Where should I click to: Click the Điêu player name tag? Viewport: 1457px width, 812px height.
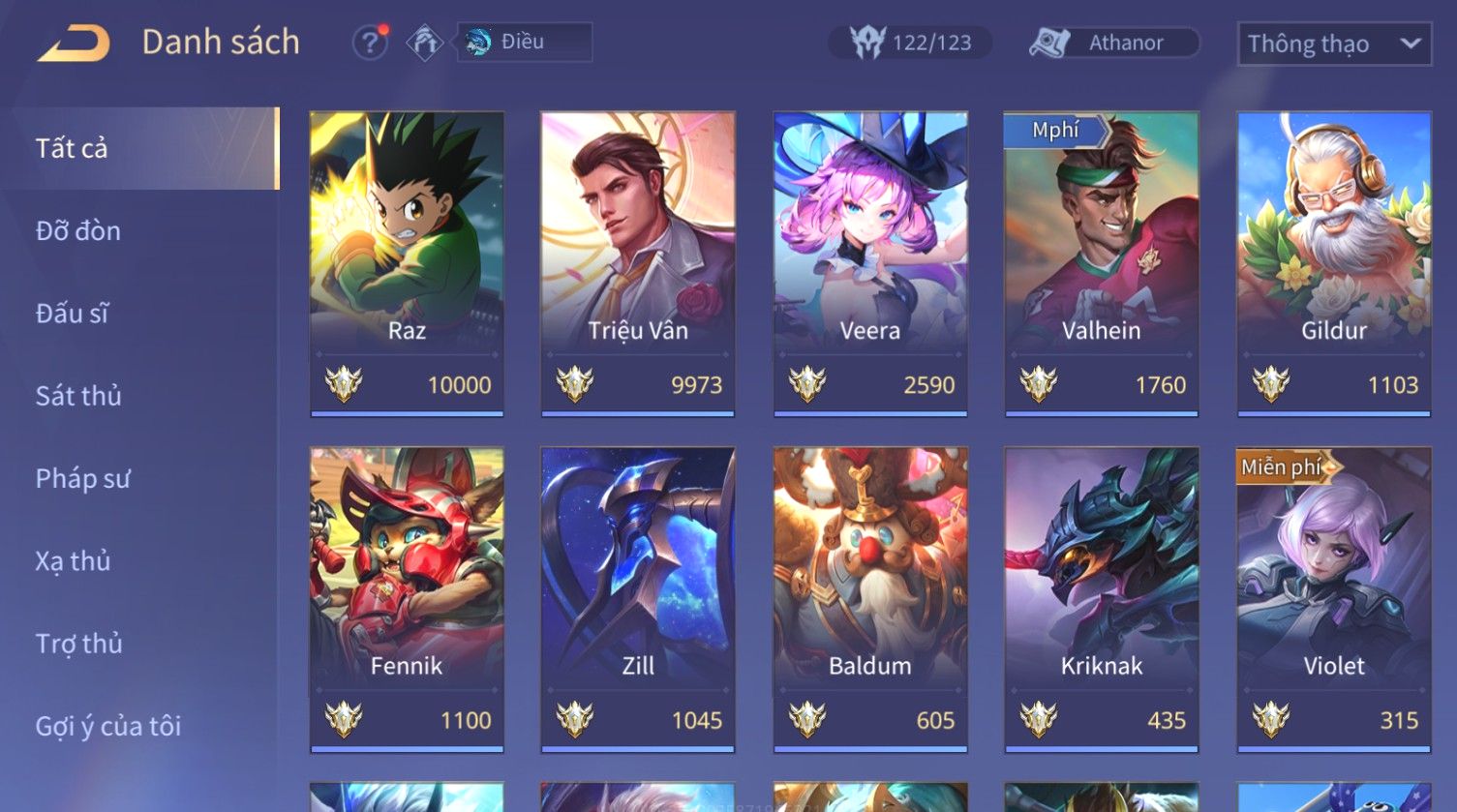tap(525, 42)
